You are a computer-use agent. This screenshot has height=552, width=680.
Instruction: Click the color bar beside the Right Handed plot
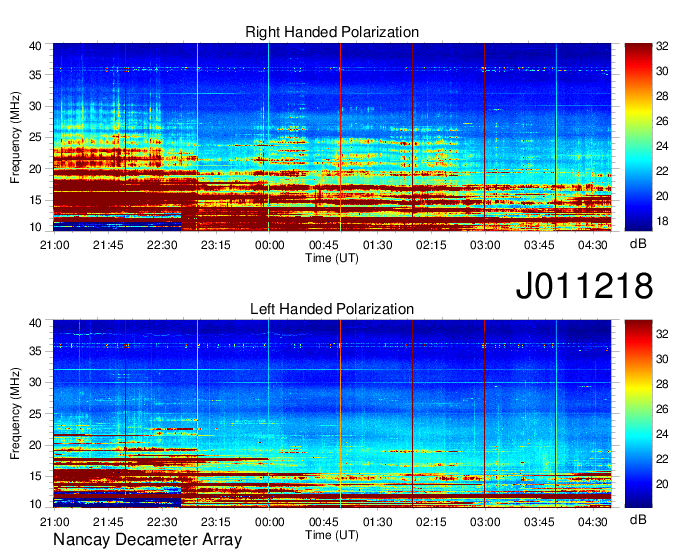(638, 137)
